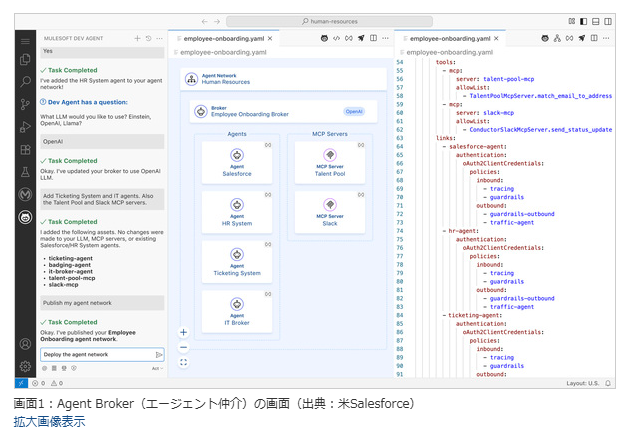Open Search in the activity bar
Viewport: 638px width, 430px height.
[x=25, y=82]
